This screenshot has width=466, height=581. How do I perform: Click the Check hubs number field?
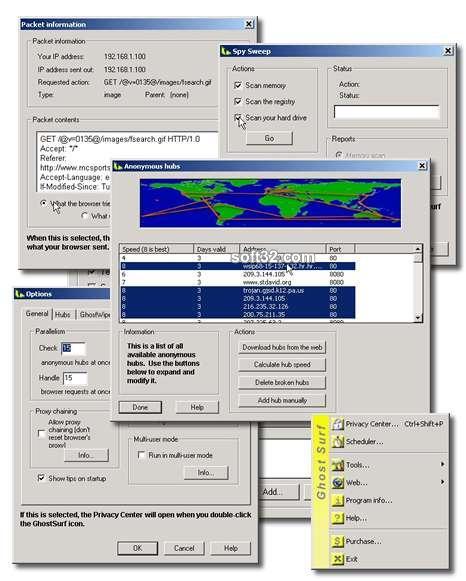(73, 348)
